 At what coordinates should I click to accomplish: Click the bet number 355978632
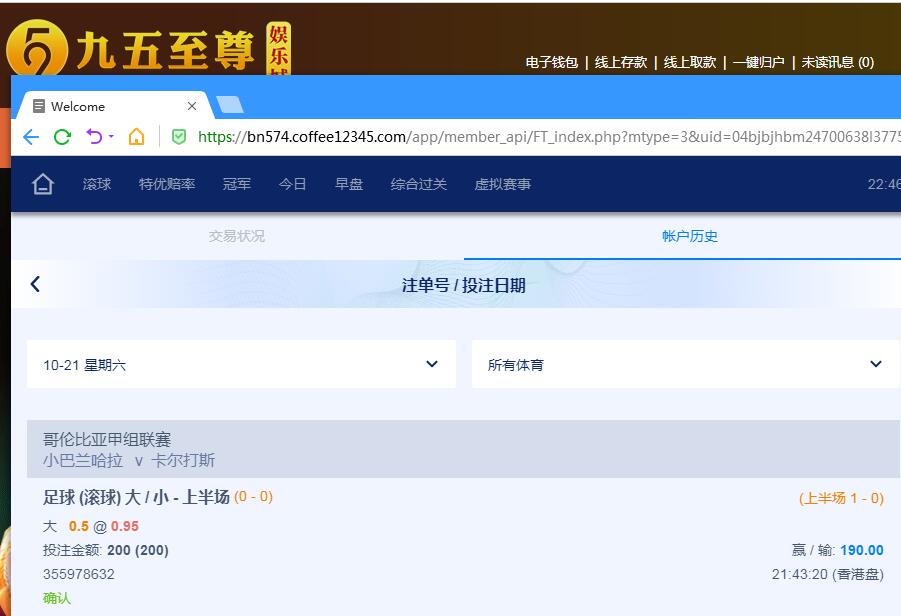pos(79,574)
